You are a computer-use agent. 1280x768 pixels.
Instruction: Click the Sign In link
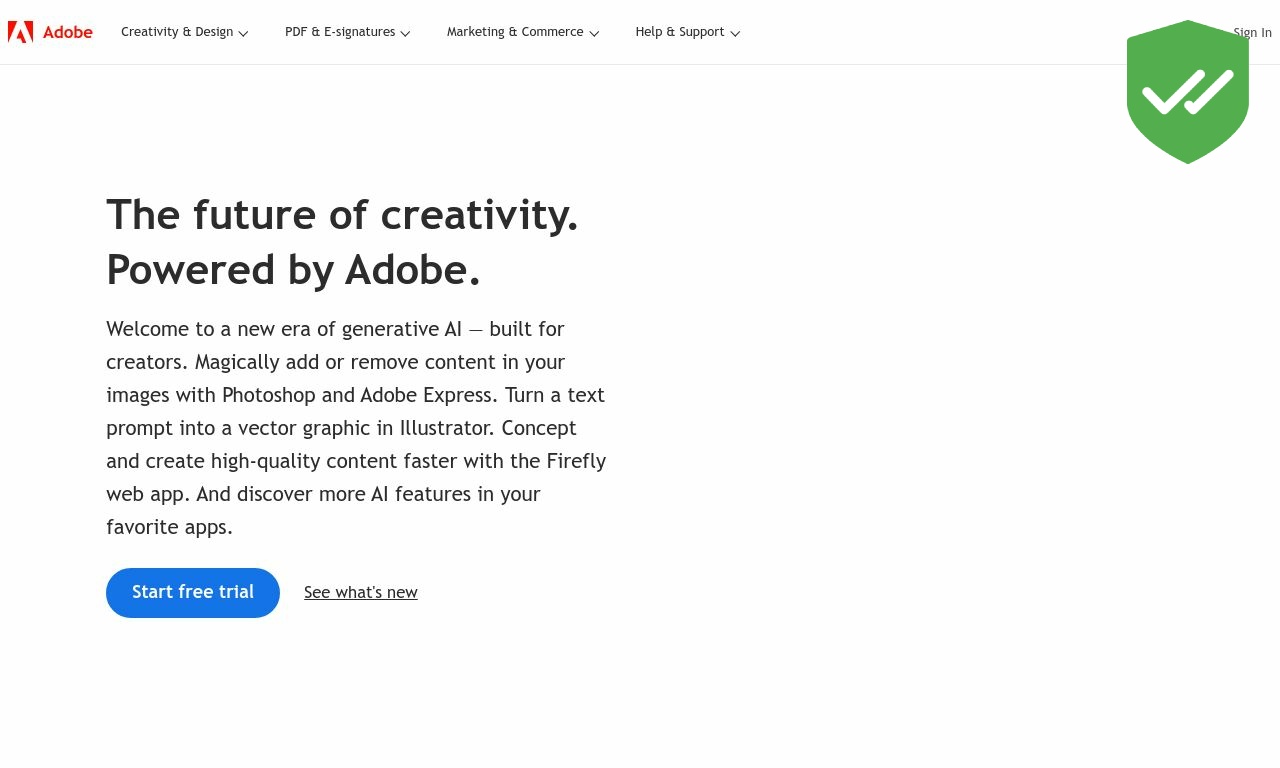point(1252,33)
